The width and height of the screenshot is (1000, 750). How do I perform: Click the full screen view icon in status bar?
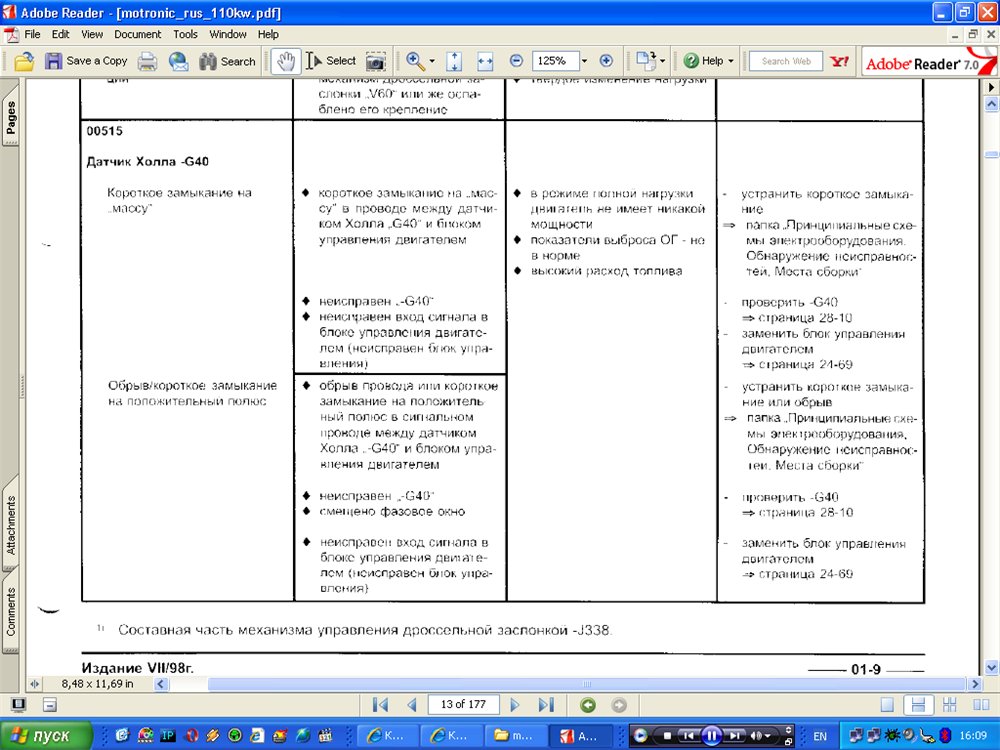click(18, 705)
